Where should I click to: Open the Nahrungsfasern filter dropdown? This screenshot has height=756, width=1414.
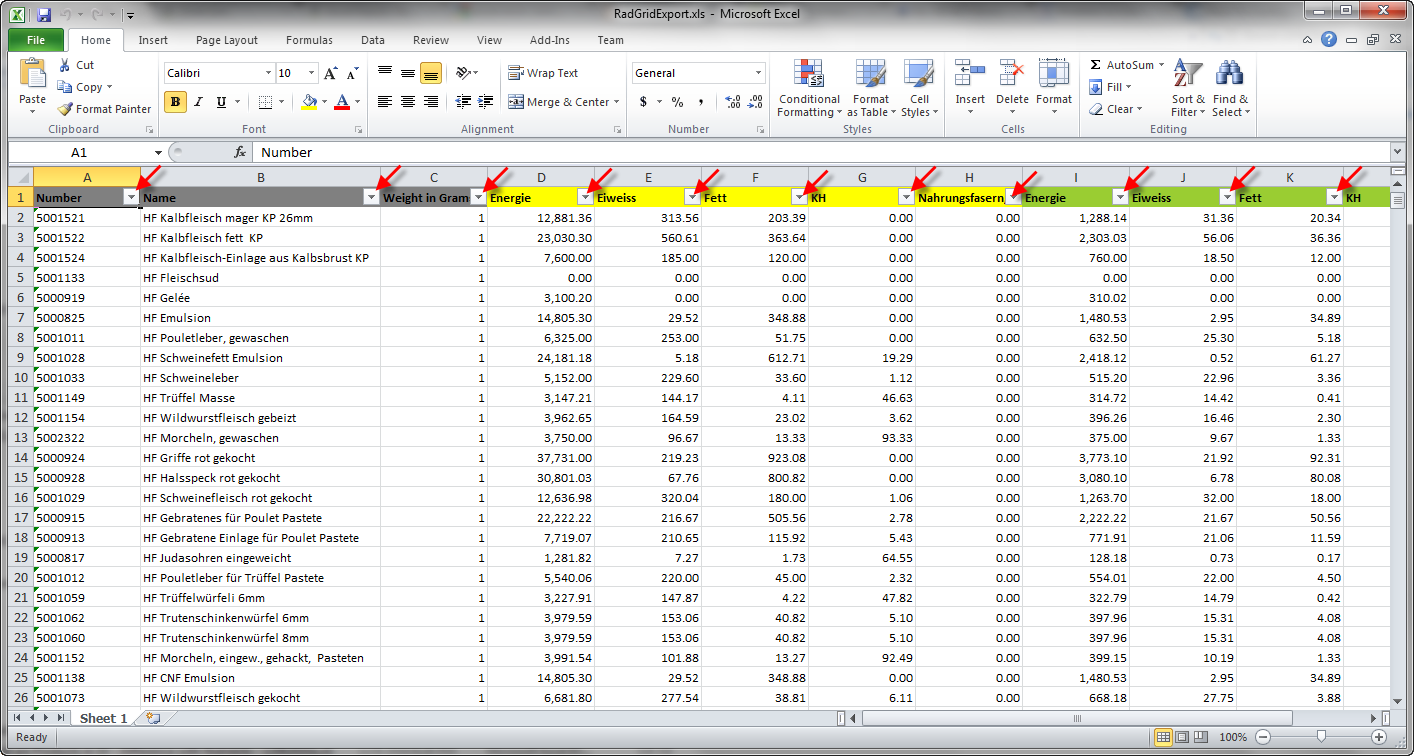(x=1013, y=198)
